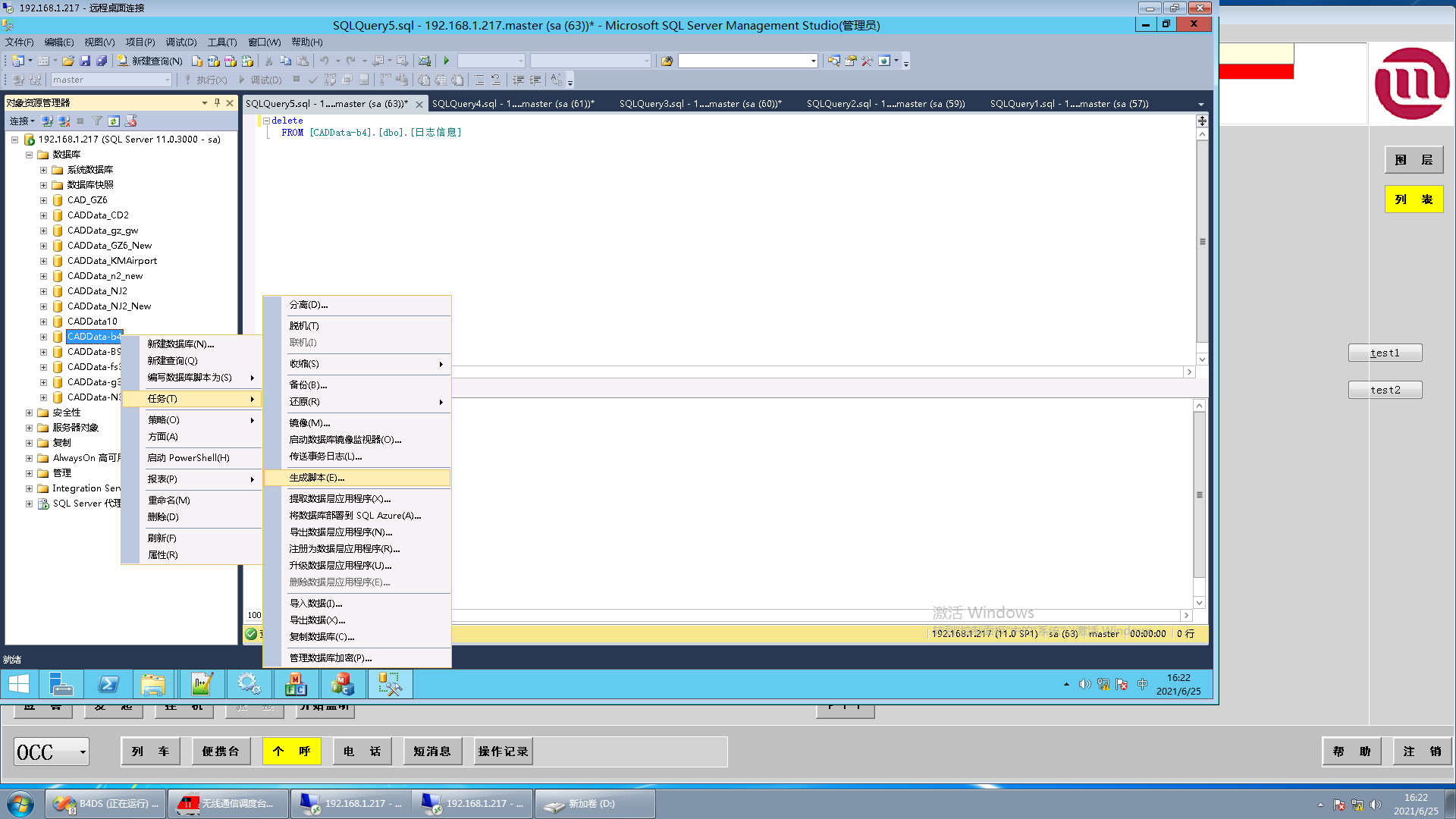Click the pin icon on Object Explorer panel
The height and width of the screenshot is (819, 1456).
click(217, 103)
